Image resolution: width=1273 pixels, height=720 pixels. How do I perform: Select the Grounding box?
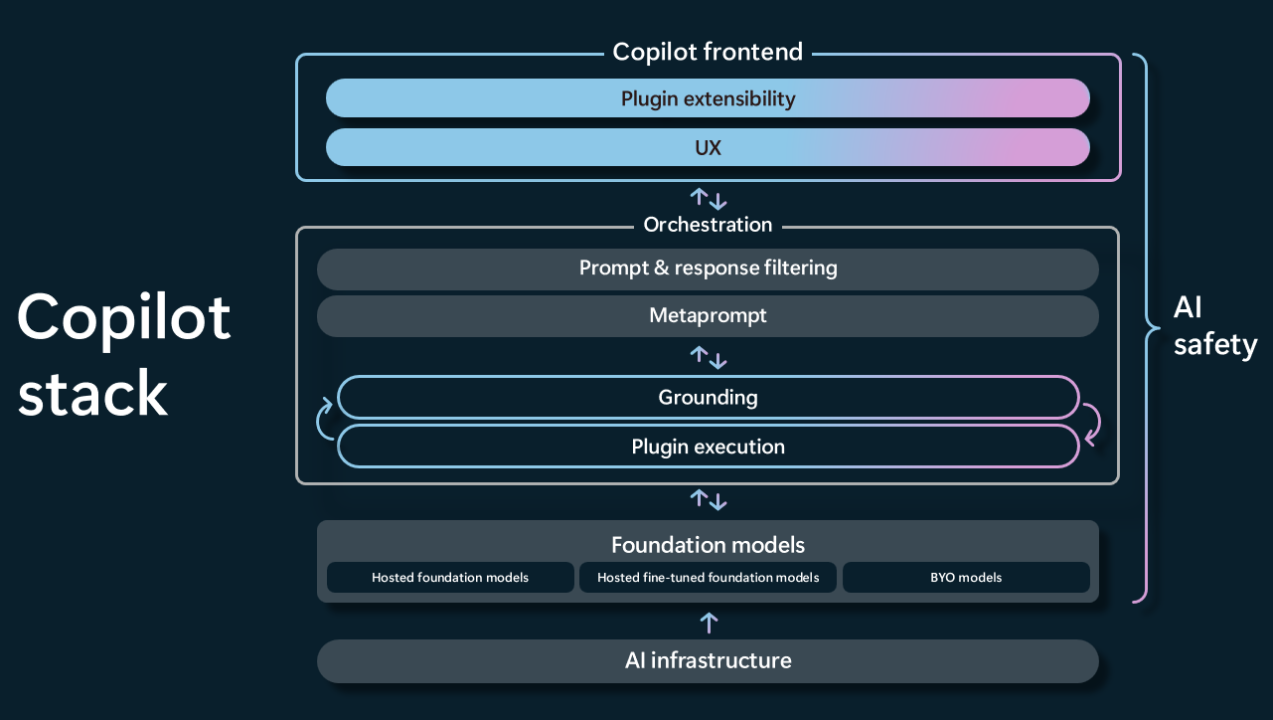[x=707, y=397]
